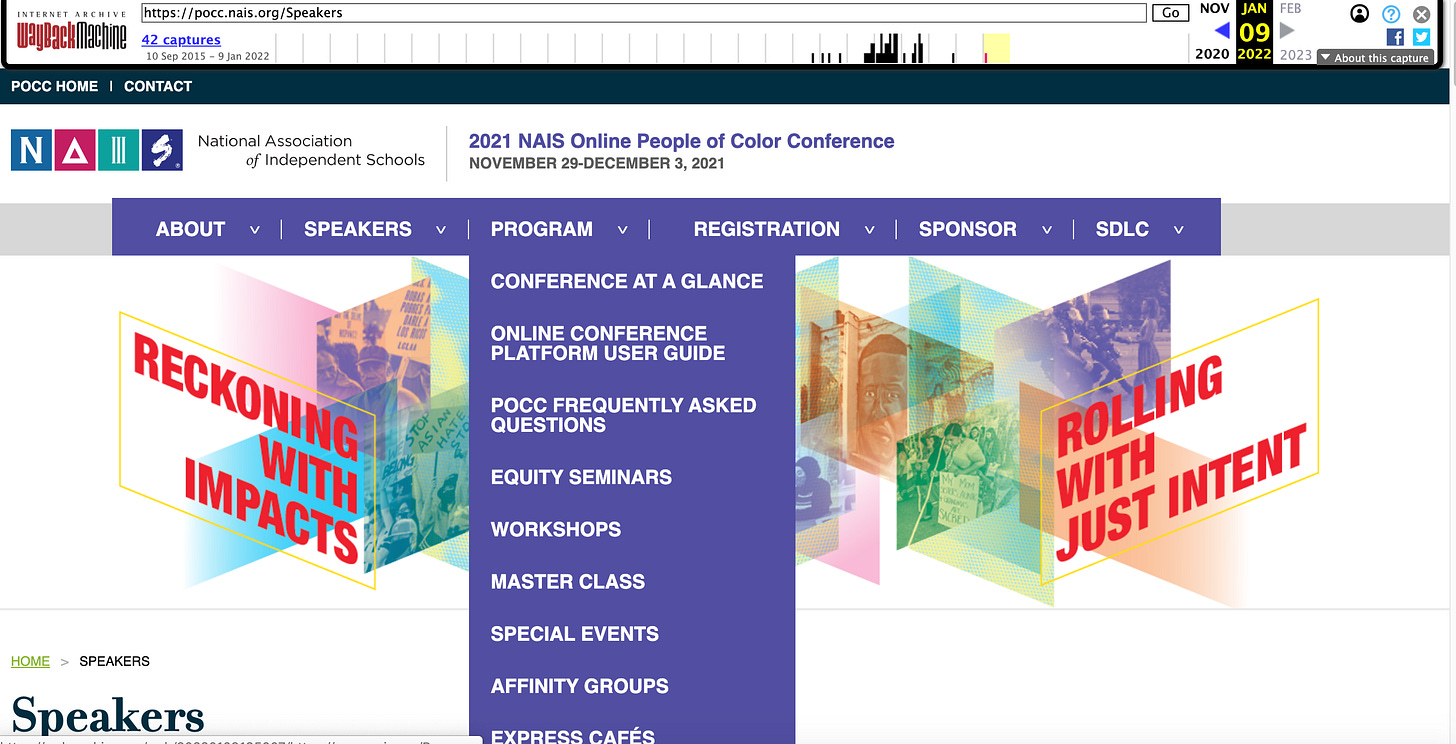1456x744 pixels.
Task: Select Online Conference Platform User Guide
Action: coord(608,343)
